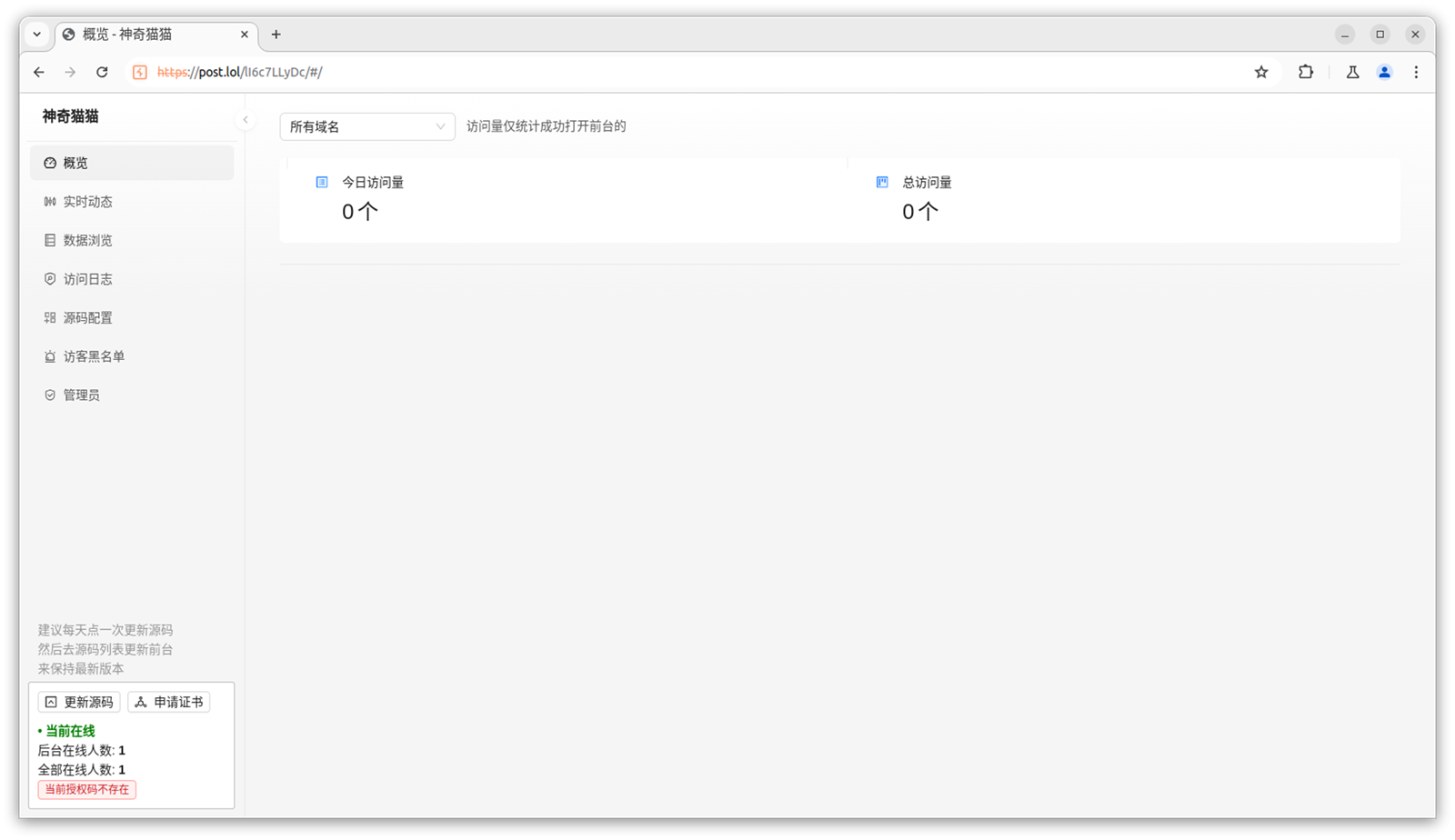Click the 后台在线人数 line
This screenshot has width=1455, height=840.
coord(82,750)
